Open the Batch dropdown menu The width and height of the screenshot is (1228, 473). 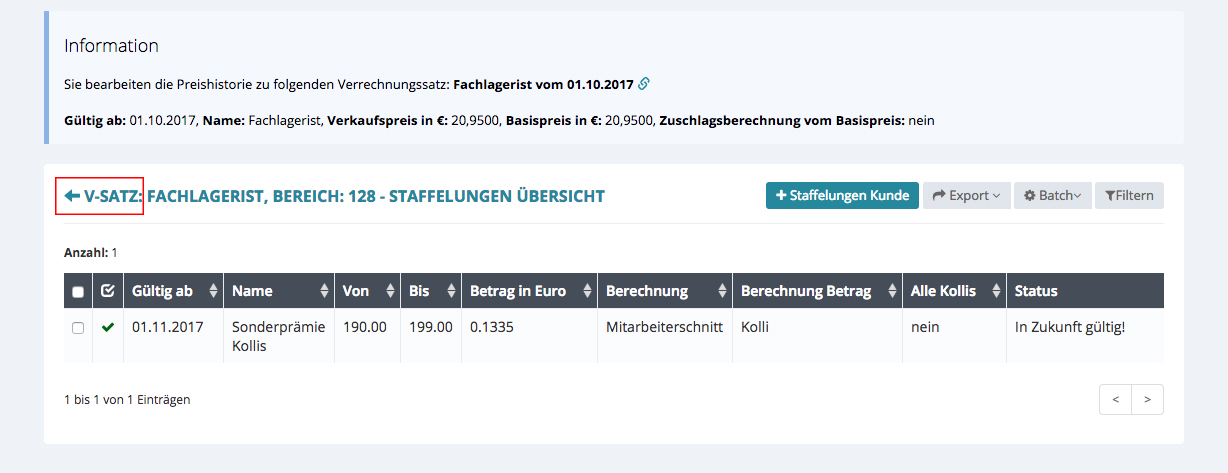(1052, 196)
